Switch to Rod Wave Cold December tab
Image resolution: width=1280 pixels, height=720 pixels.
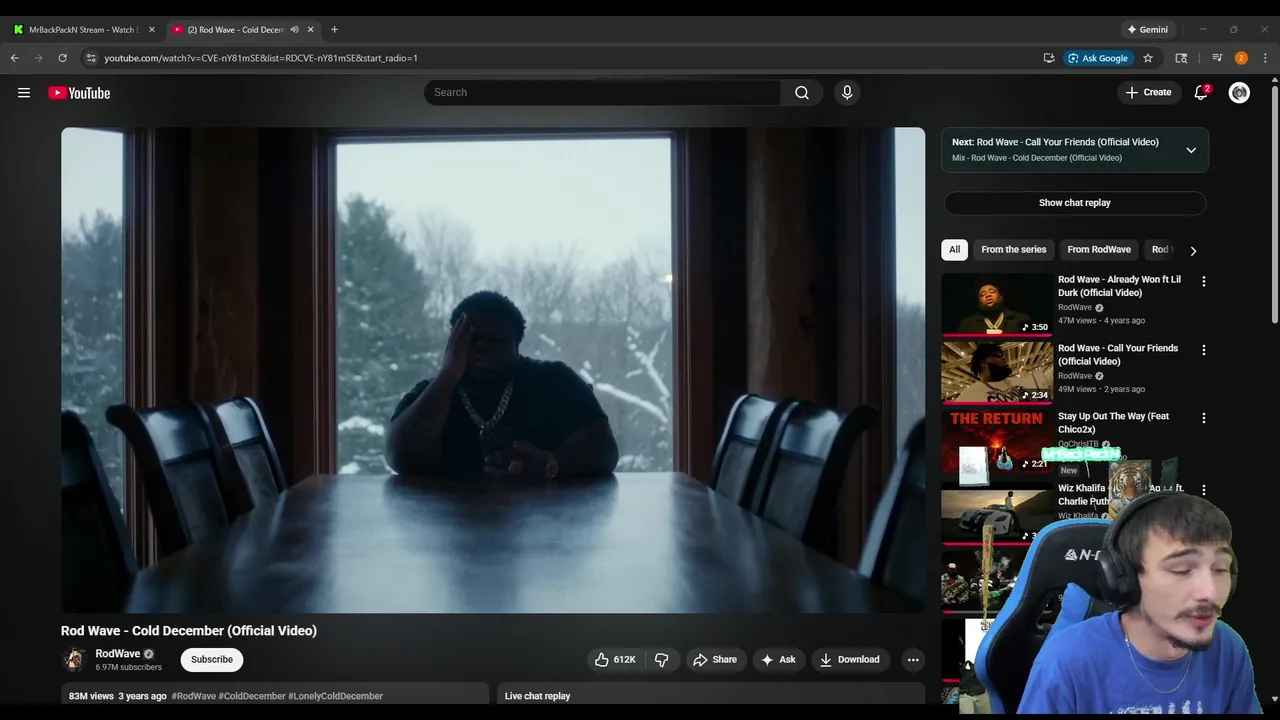pos(236,30)
